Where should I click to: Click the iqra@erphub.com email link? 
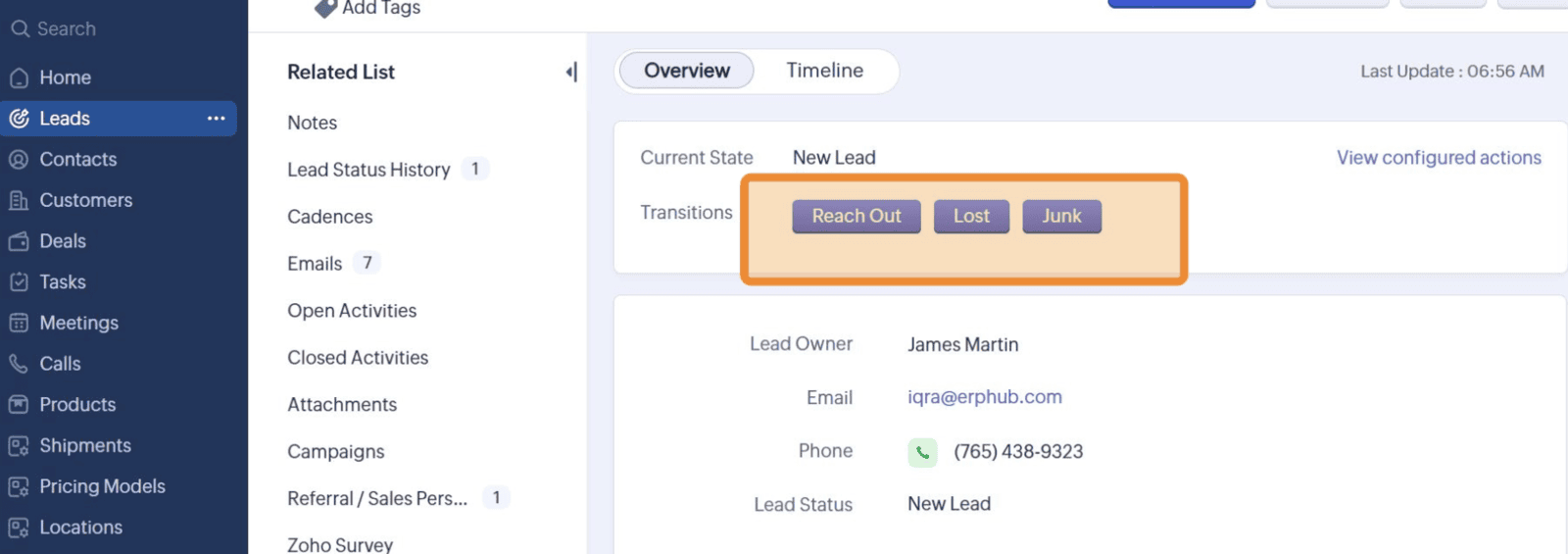point(985,397)
